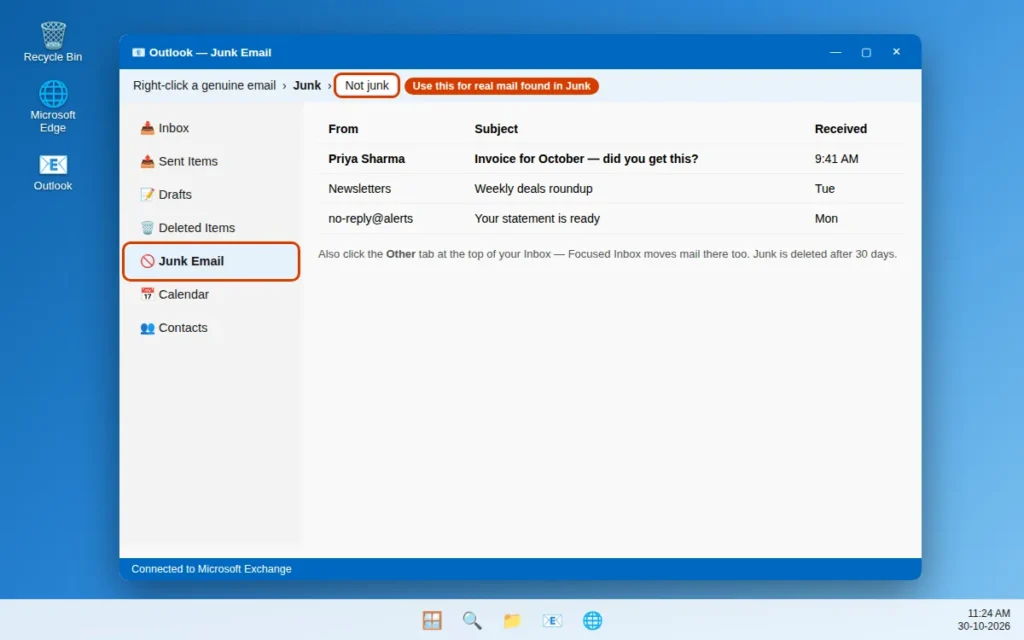The height and width of the screenshot is (640, 1024).
Task: Sort by the Subject column header
Action: pyautogui.click(x=496, y=129)
